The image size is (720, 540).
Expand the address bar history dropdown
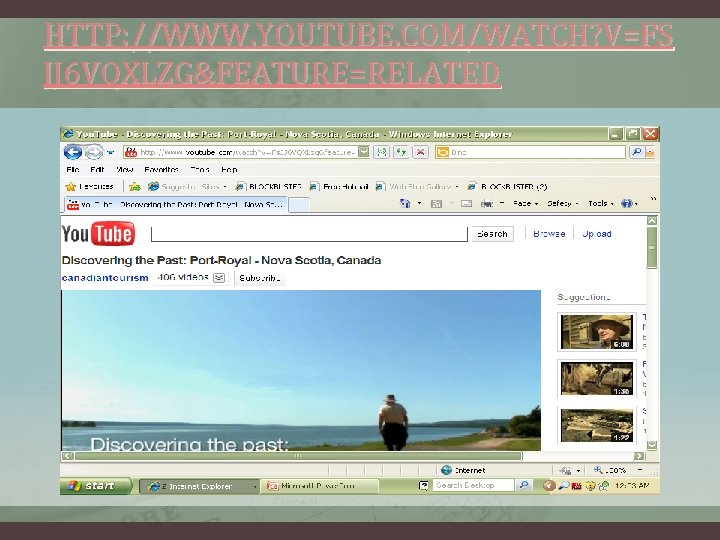click(x=363, y=152)
